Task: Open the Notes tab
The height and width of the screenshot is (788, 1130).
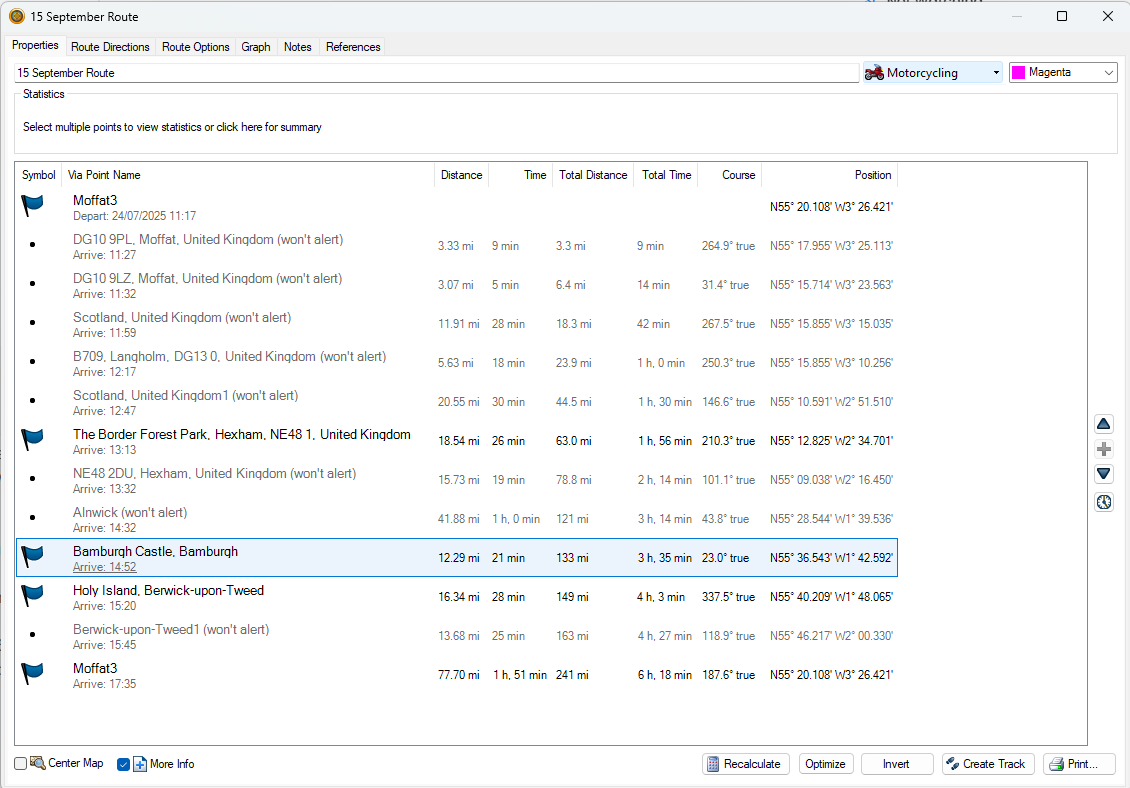Action: (298, 47)
